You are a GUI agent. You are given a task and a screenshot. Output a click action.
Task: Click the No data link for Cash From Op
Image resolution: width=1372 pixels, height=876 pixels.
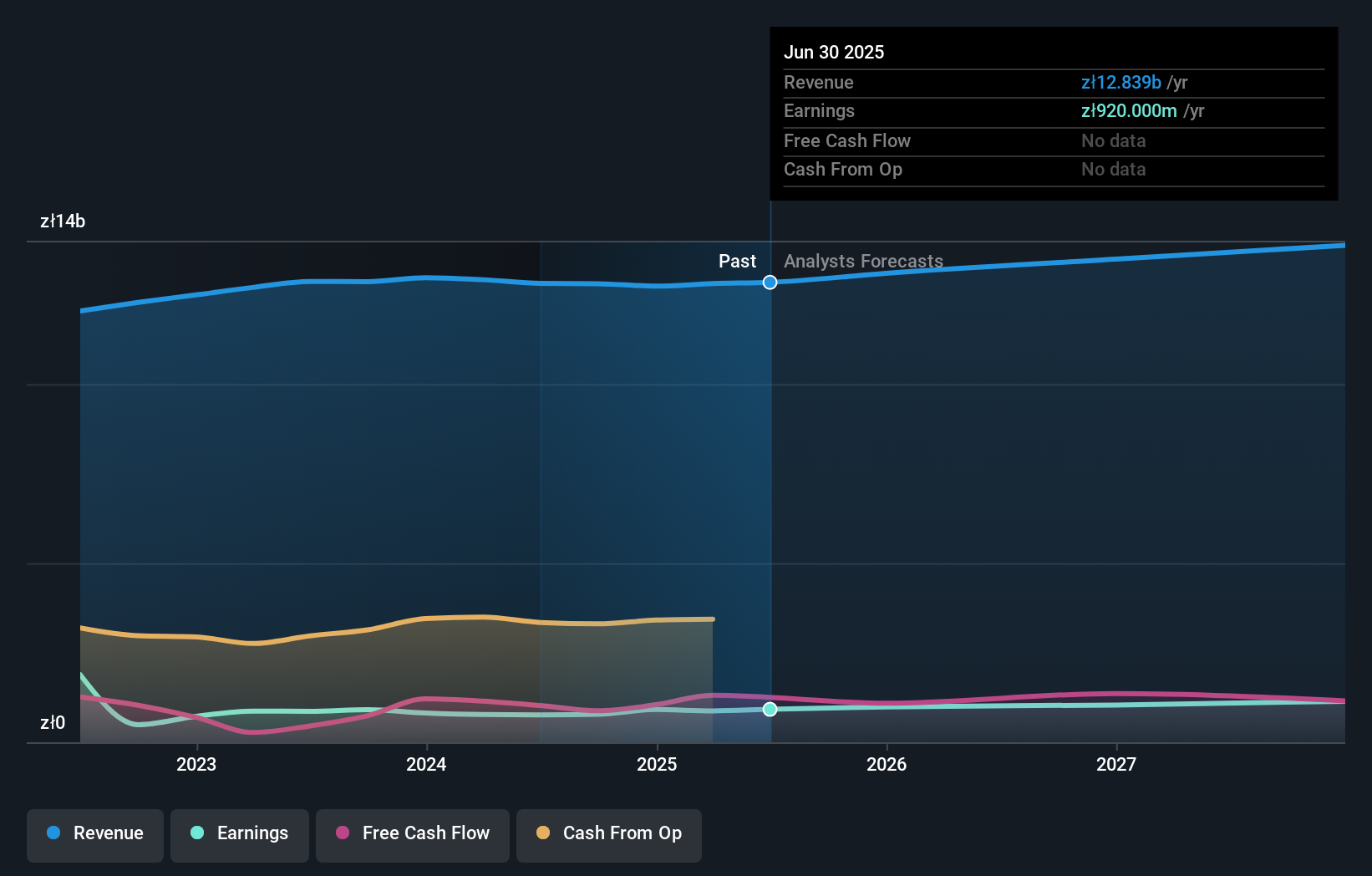[x=1112, y=170]
